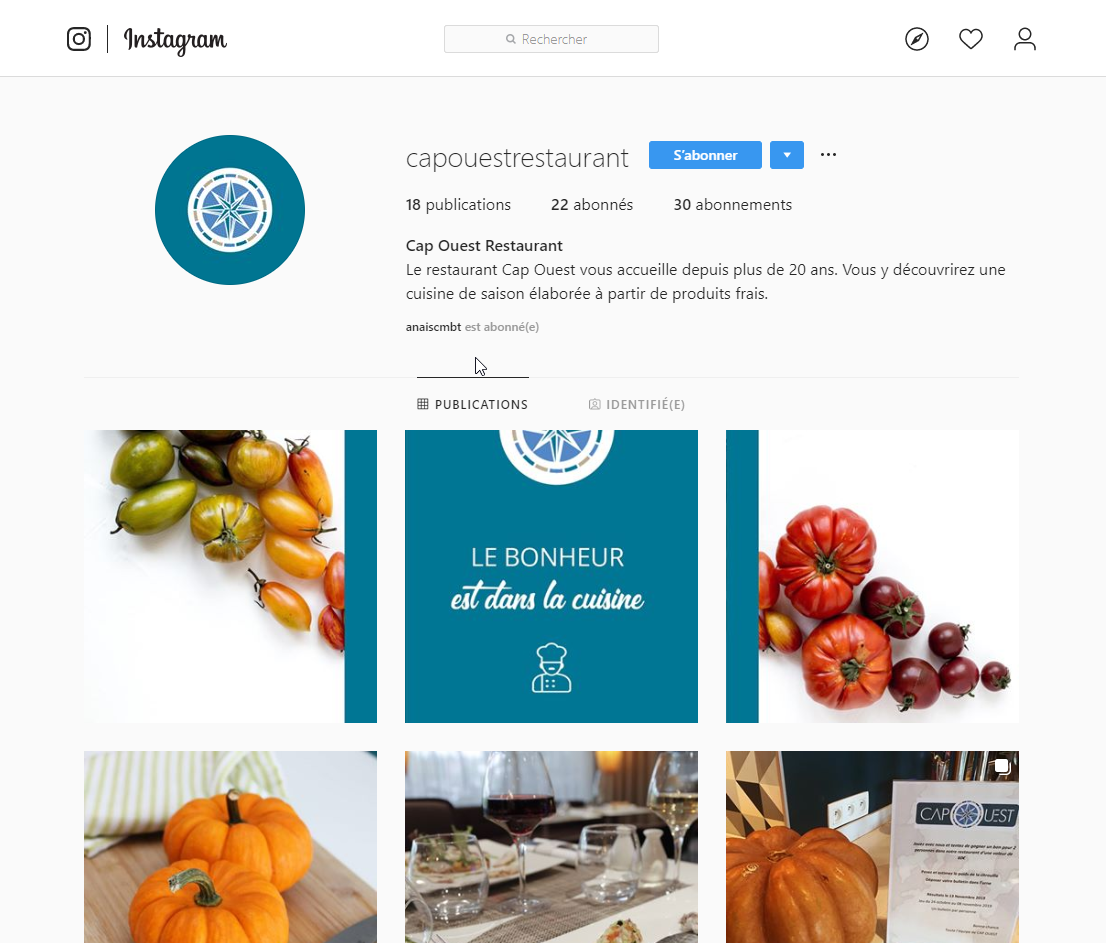The width and height of the screenshot is (1106, 943).
Task: Open the Explore compass icon
Action: coord(916,39)
